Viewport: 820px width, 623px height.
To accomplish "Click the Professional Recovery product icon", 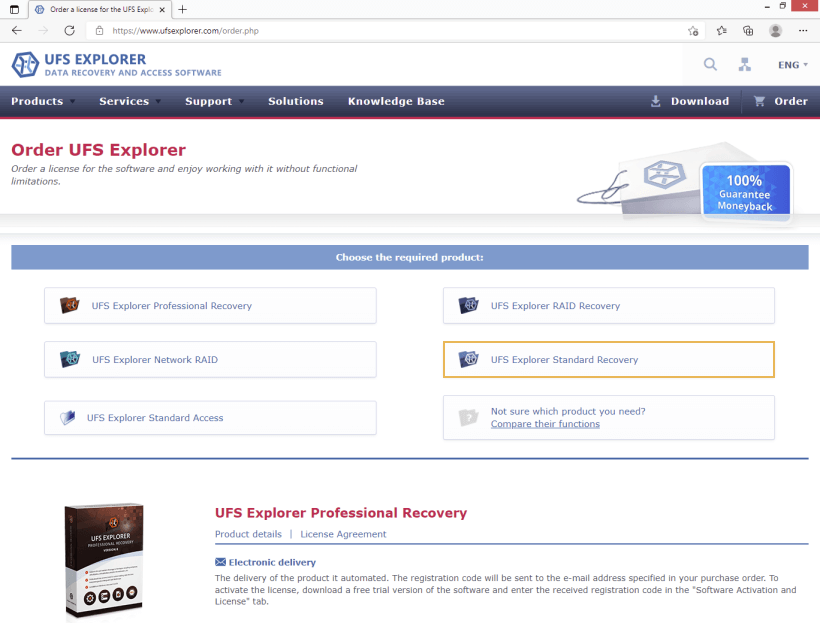I will point(69,304).
